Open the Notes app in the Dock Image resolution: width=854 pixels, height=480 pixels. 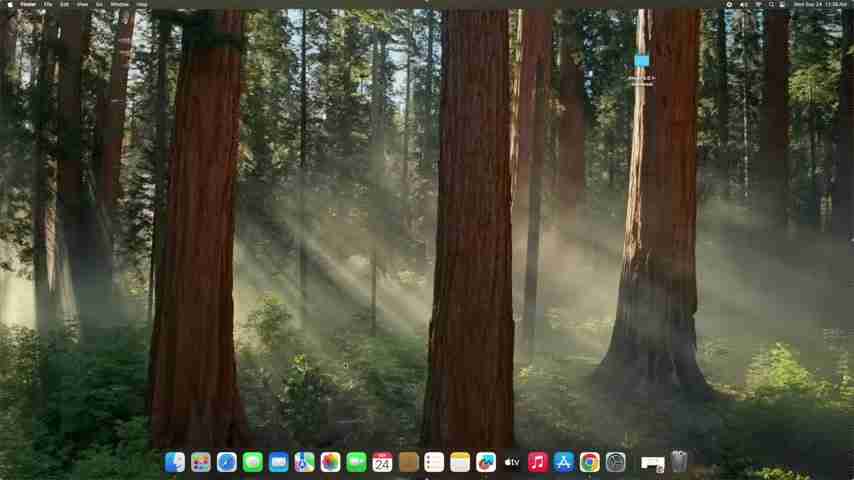coord(460,462)
